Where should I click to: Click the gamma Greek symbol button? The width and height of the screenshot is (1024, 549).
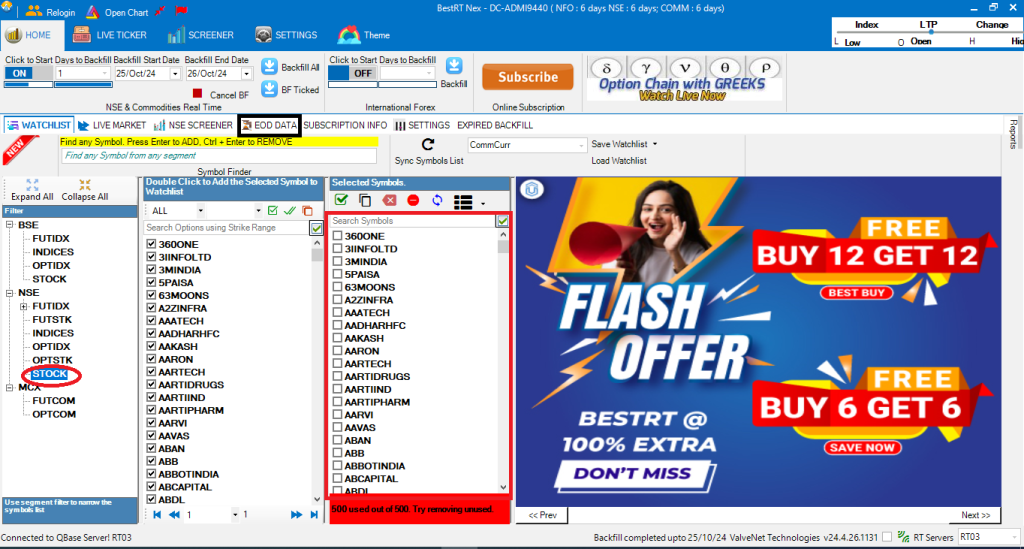pyautogui.click(x=645, y=68)
